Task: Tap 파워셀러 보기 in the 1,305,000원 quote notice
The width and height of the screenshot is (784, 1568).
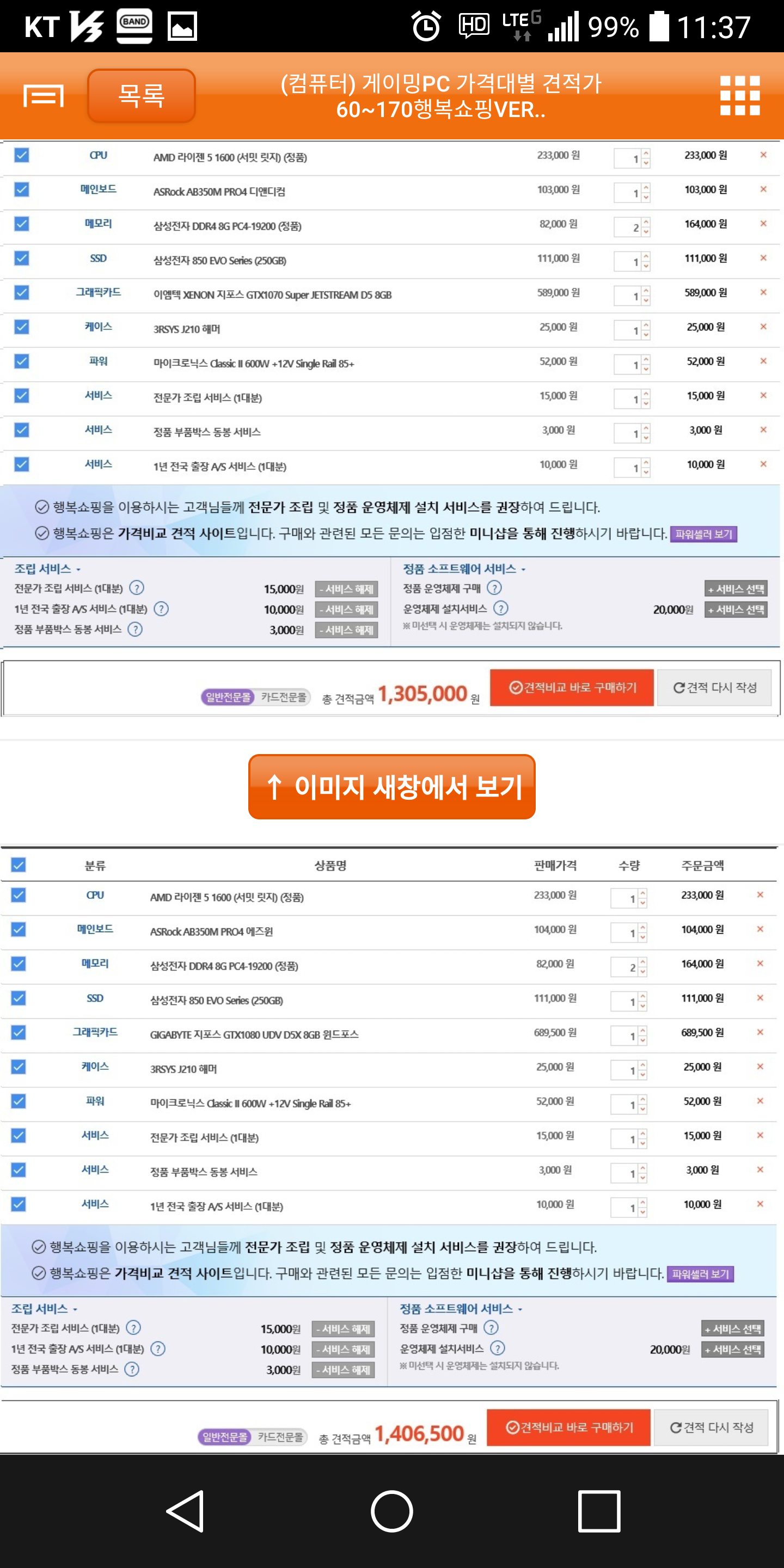Action: (x=703, y=534)
